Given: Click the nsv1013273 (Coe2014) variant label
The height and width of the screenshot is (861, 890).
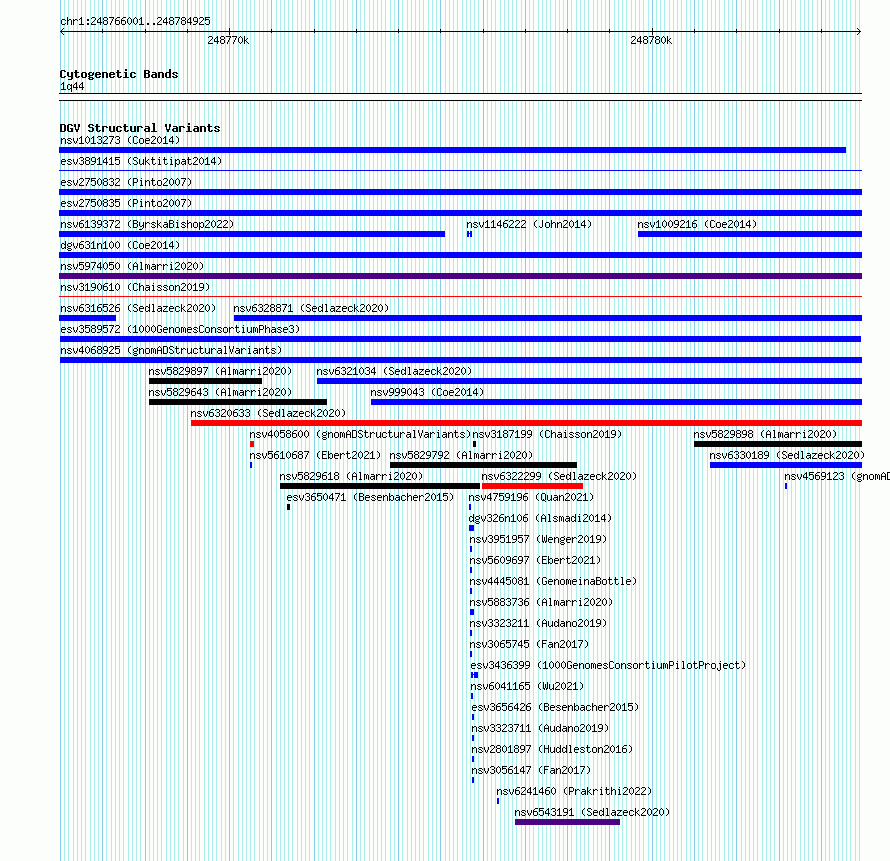Looking at the screenshot, I should (x=120, y=140).
